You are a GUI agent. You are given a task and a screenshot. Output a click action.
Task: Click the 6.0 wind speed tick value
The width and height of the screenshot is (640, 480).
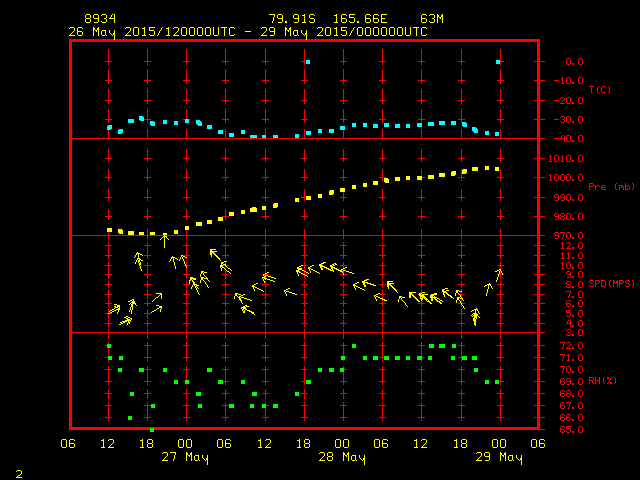point(574,304)
